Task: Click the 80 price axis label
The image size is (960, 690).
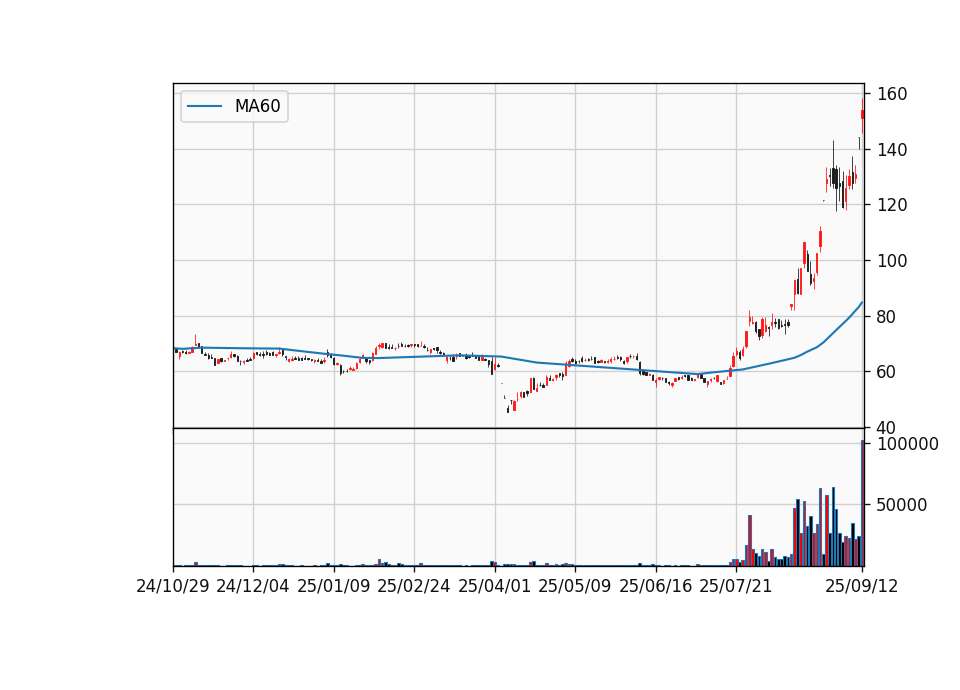Action: point(887,317)
